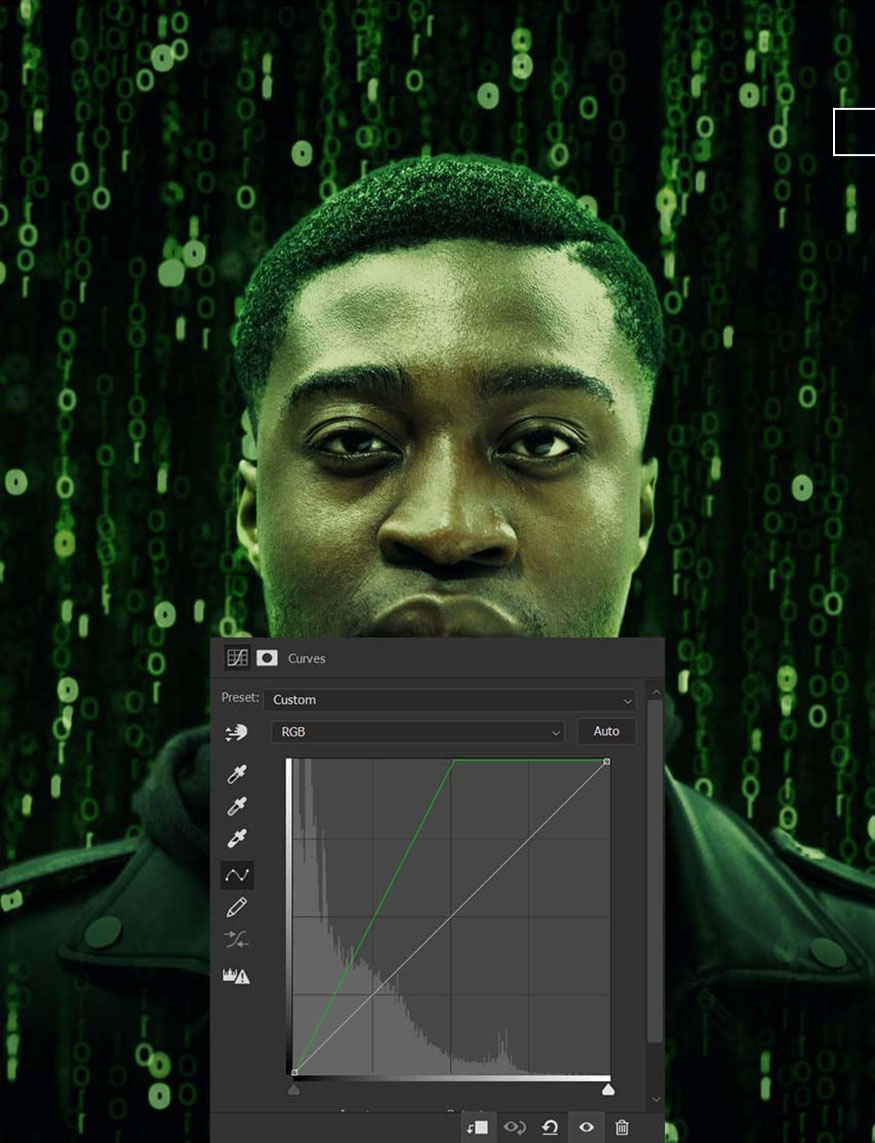The width and height of the screenshot is (875, 1143).
Task: Click the smooth curve values icon
Action: tap(236, 940)
